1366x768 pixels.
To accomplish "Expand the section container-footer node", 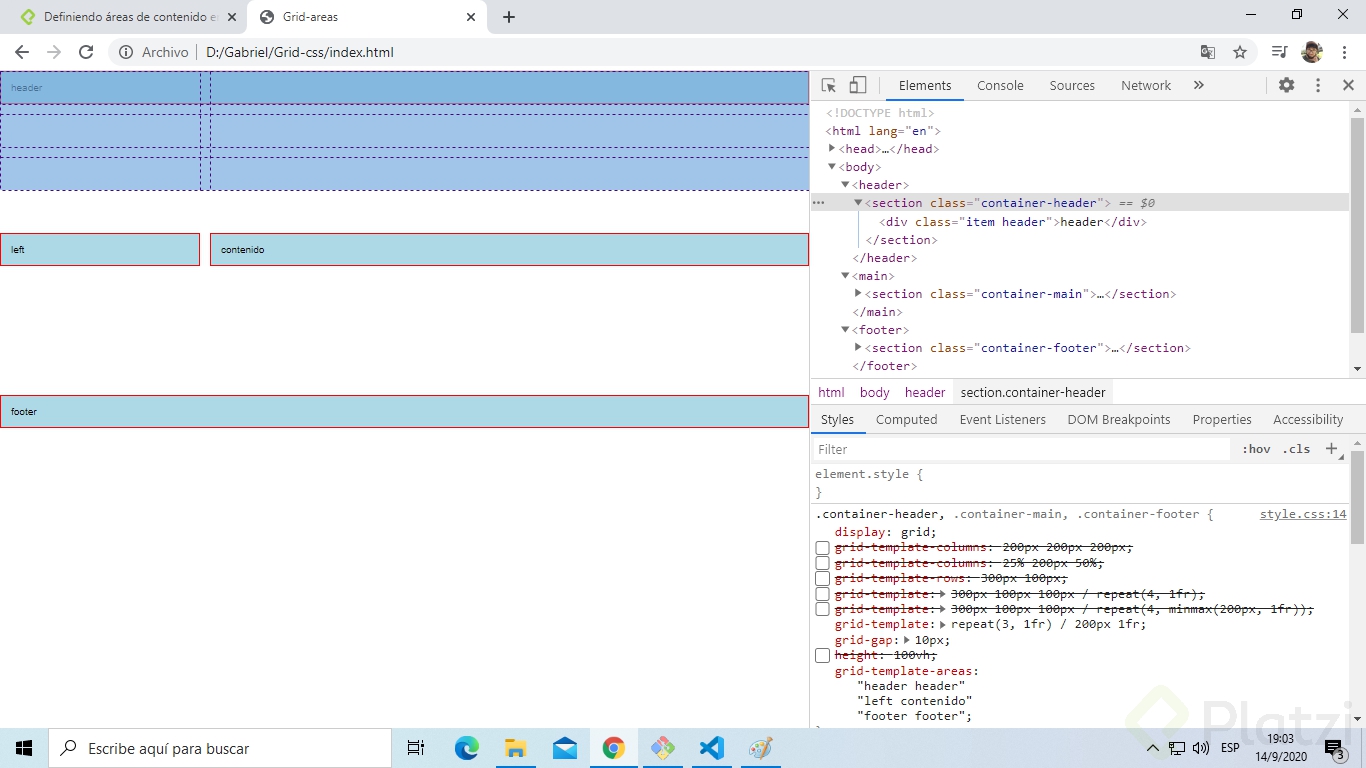I will click(858, 347).
